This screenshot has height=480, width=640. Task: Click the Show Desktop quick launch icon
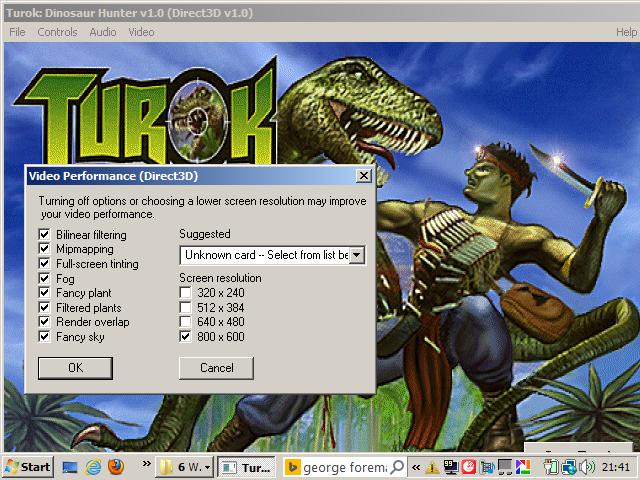(71, 467)
